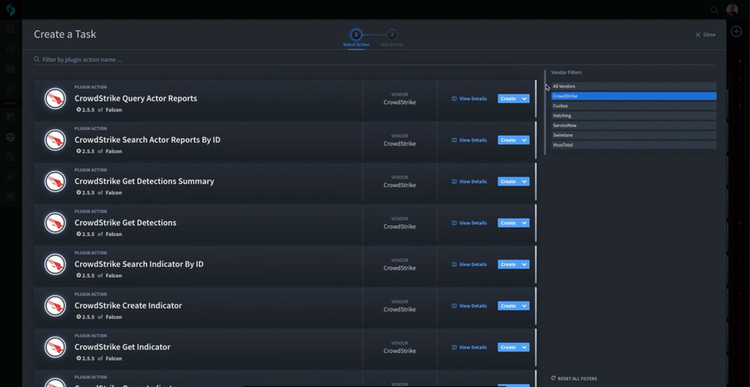Select the Cuckoo vendor filter
750x387 pixels.
634,106
